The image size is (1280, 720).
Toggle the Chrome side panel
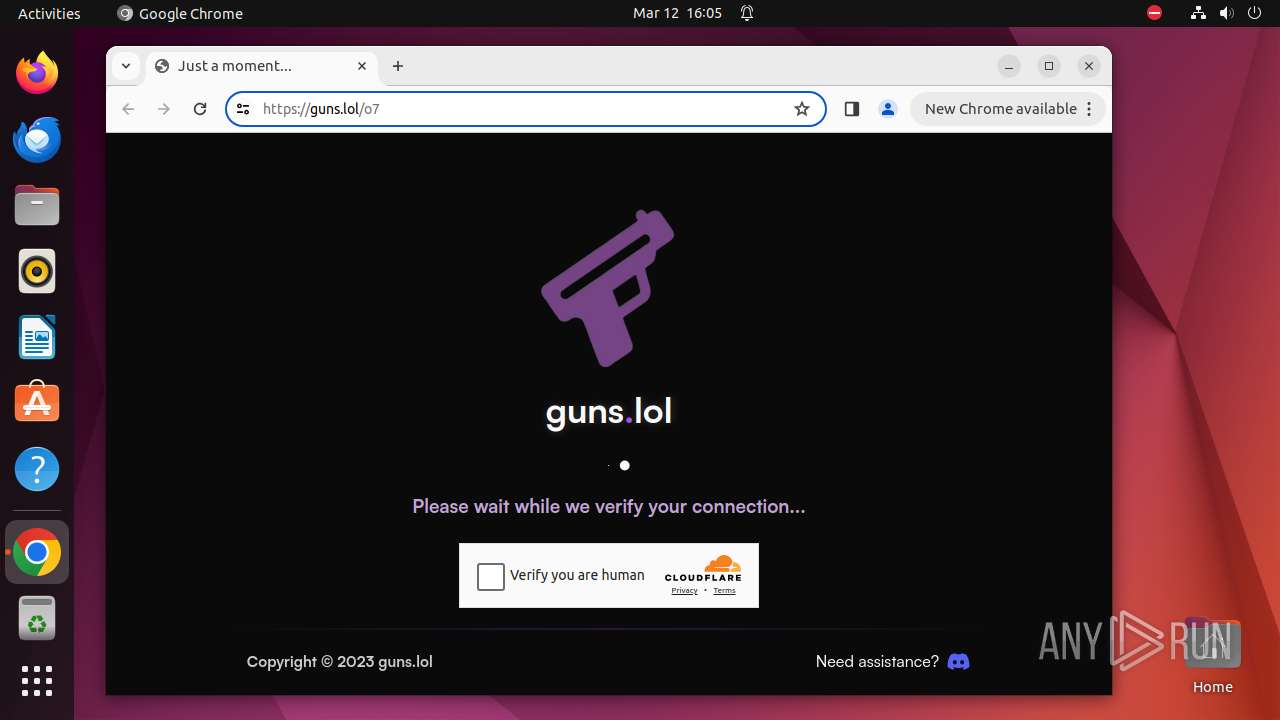(x=852, y=109)
